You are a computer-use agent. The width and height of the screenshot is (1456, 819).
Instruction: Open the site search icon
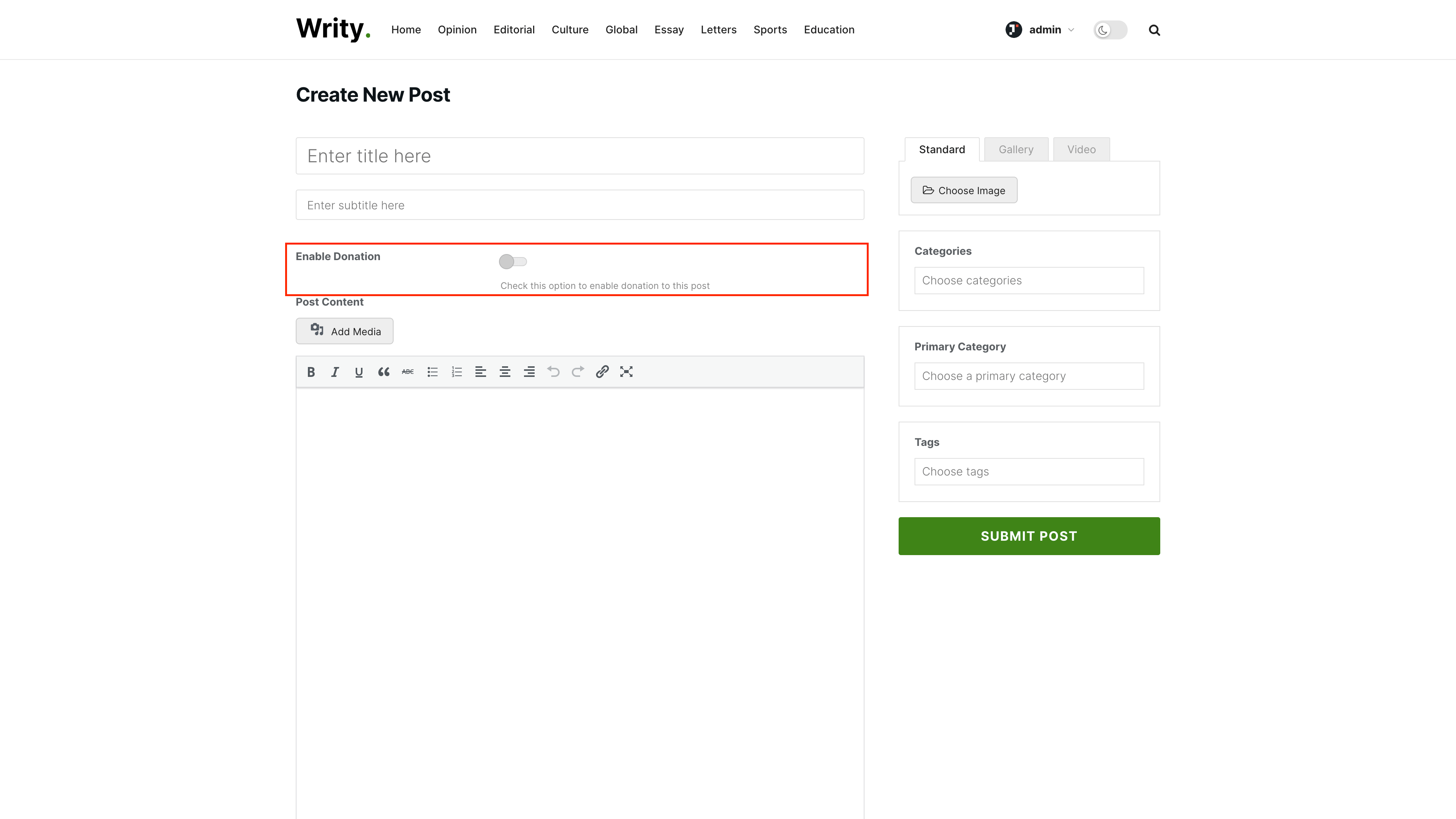pyautogui.click(x=1154, y=30)
